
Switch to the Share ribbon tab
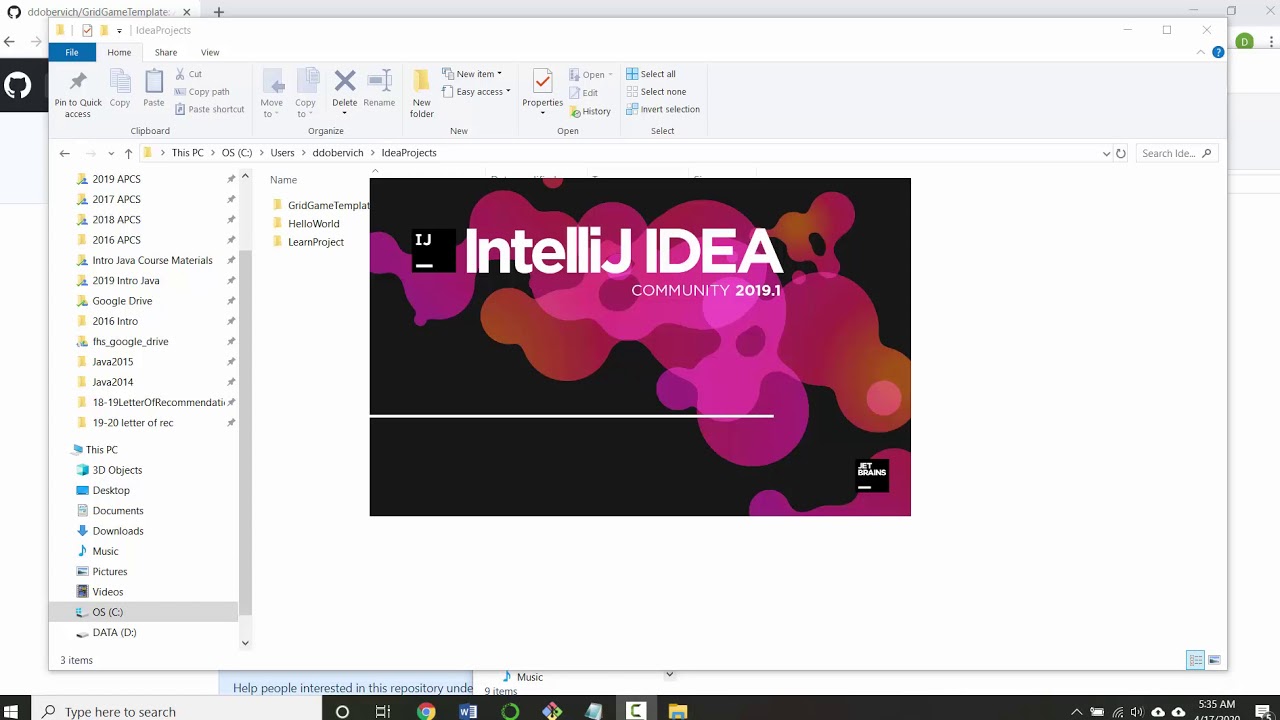166,52
